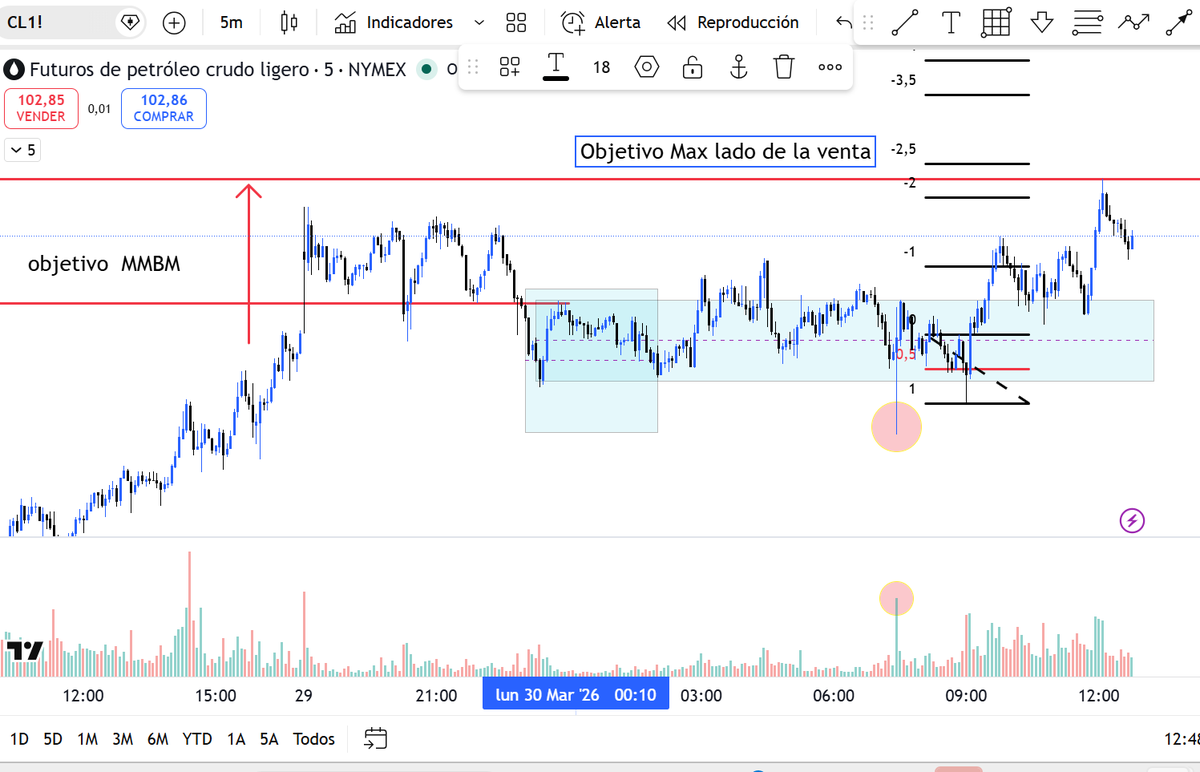The image size is (1200, 772).
Task: Open more options with ellipsis icon
Action: (829, 67)
